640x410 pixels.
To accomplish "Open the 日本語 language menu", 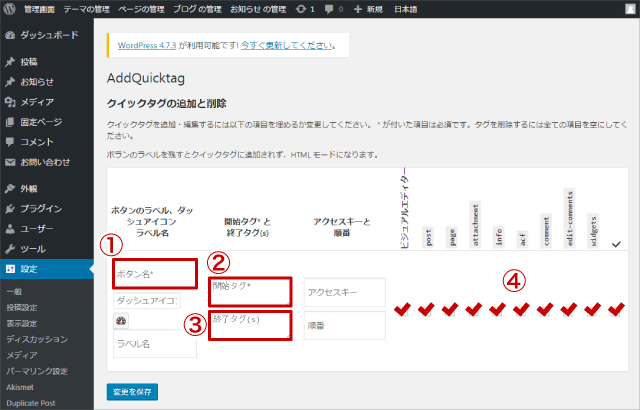I will point(406,9).
